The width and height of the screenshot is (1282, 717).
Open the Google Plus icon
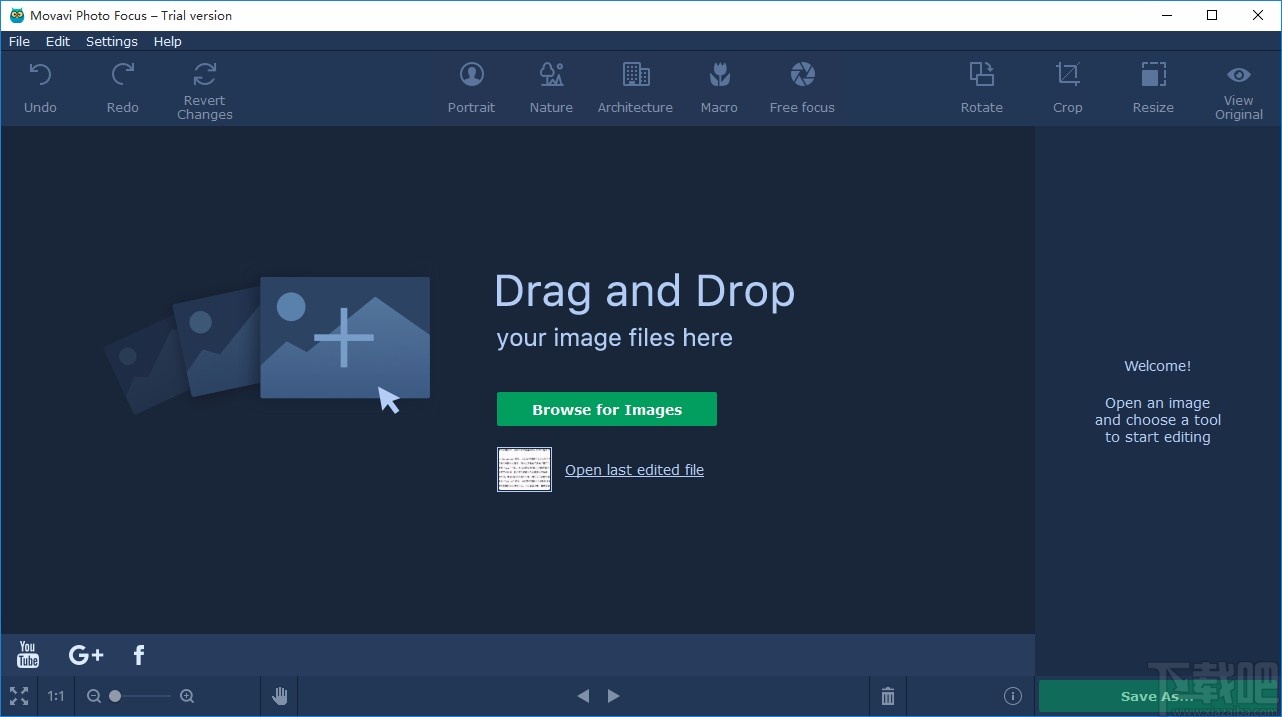coord(86,655)
